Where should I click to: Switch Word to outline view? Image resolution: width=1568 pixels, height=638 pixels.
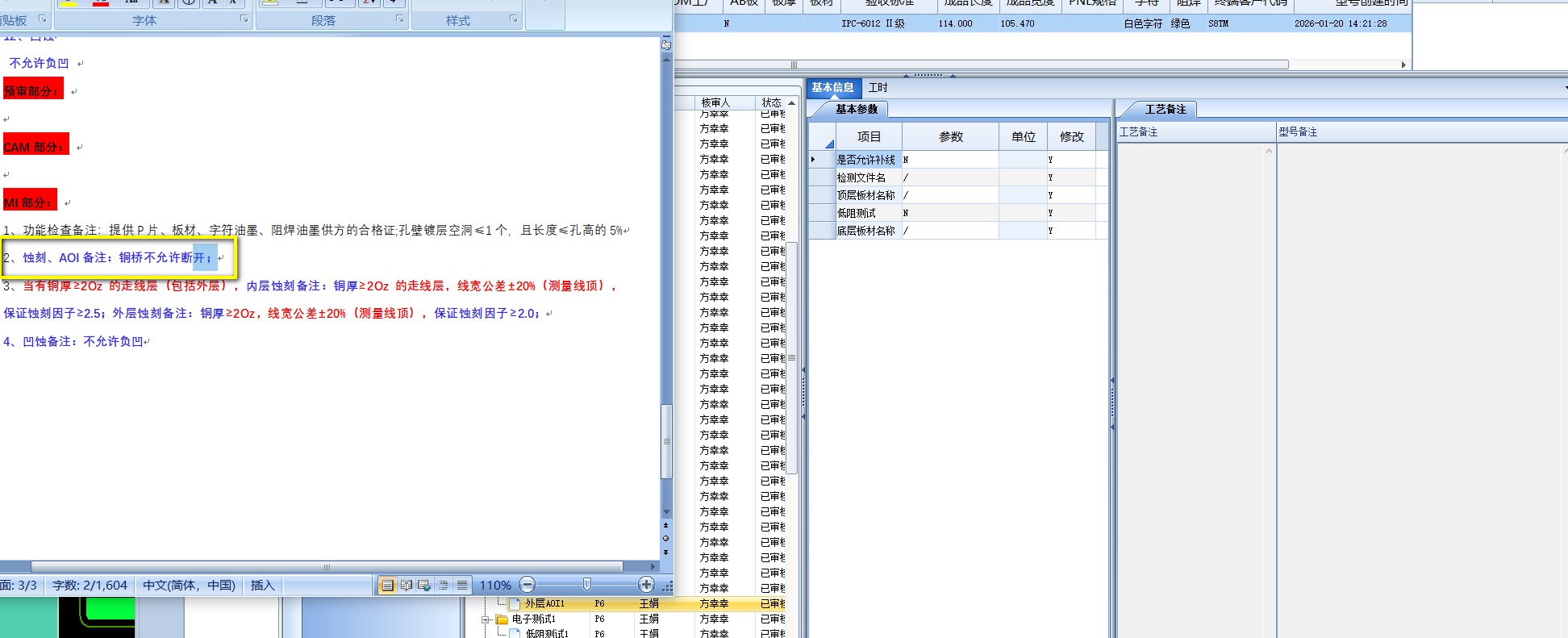pyautogui.click(x=443, y=586)
